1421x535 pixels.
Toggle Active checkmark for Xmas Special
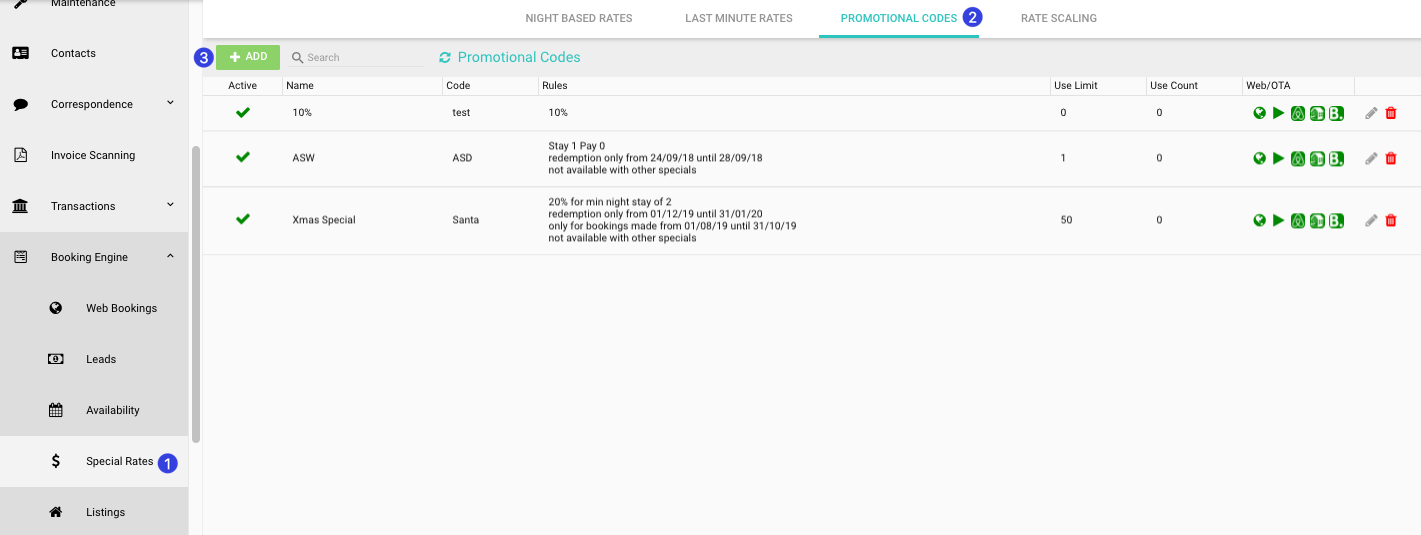click(x=243, y=219)
